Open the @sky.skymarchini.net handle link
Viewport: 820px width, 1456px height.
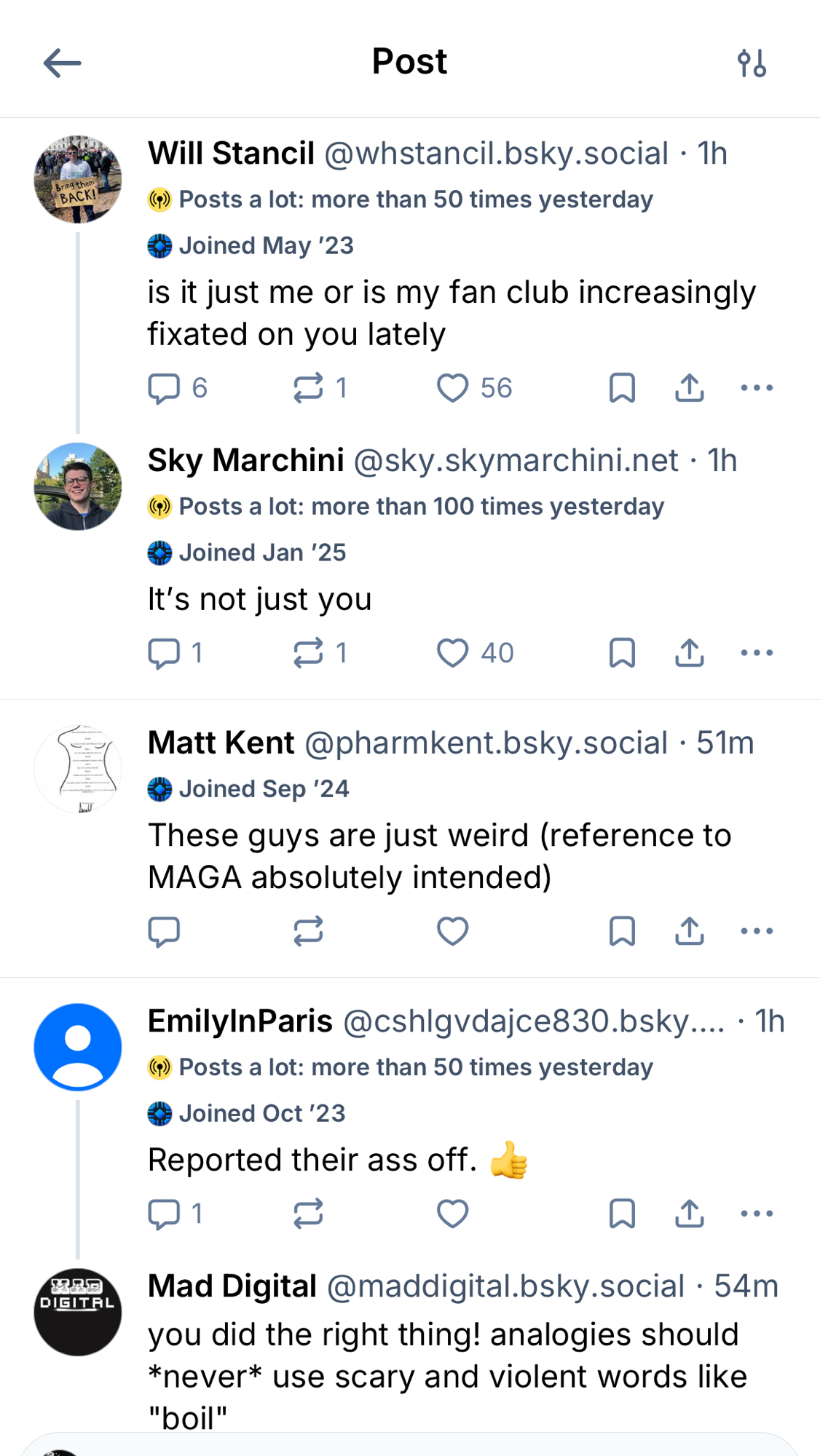(516, 461)
